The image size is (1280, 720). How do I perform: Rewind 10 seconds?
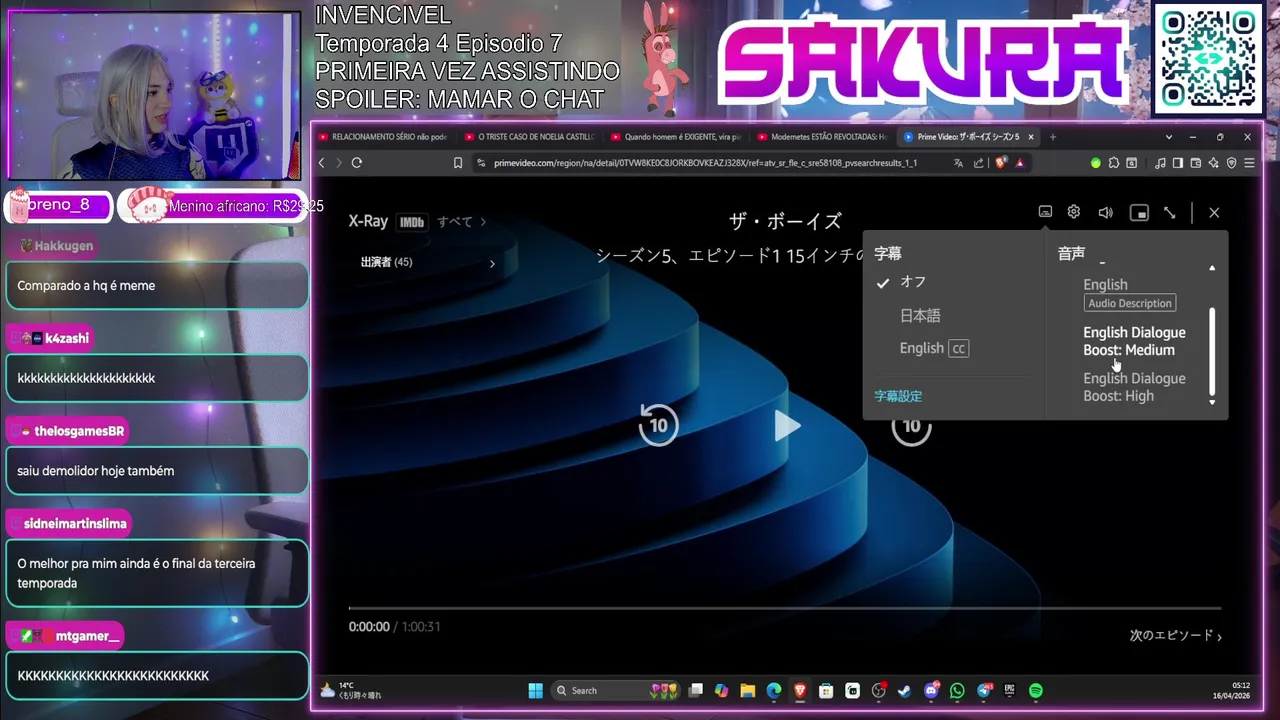pos(658,425)
